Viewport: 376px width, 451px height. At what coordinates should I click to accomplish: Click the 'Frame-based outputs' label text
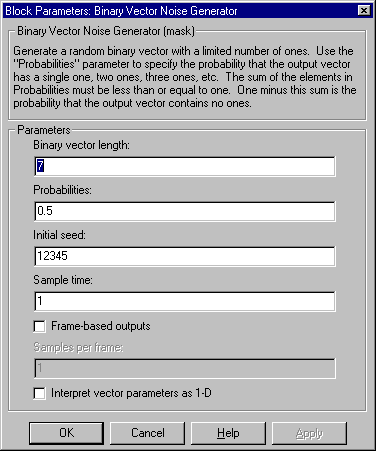[101, 326]
